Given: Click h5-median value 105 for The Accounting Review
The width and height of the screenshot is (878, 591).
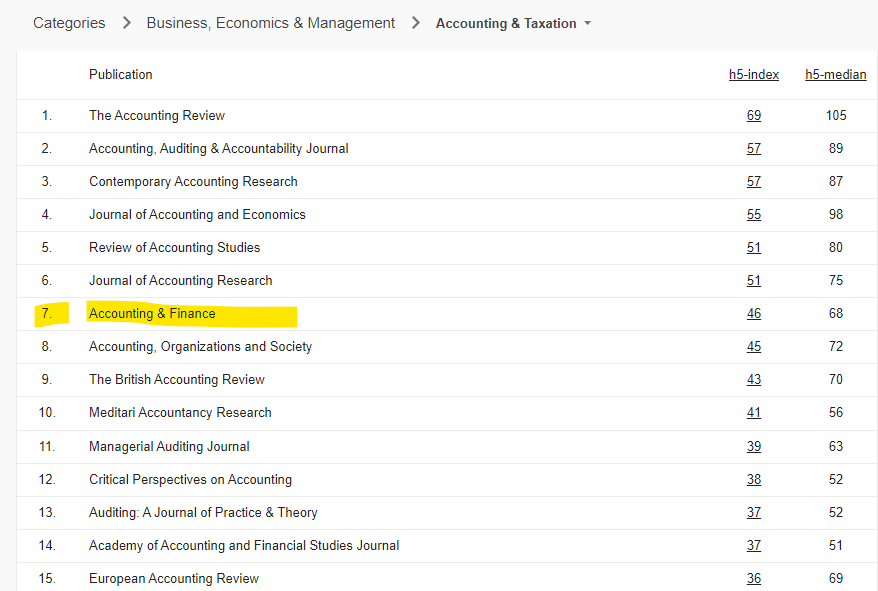Looking at the screenshot, I should point(836,115).
